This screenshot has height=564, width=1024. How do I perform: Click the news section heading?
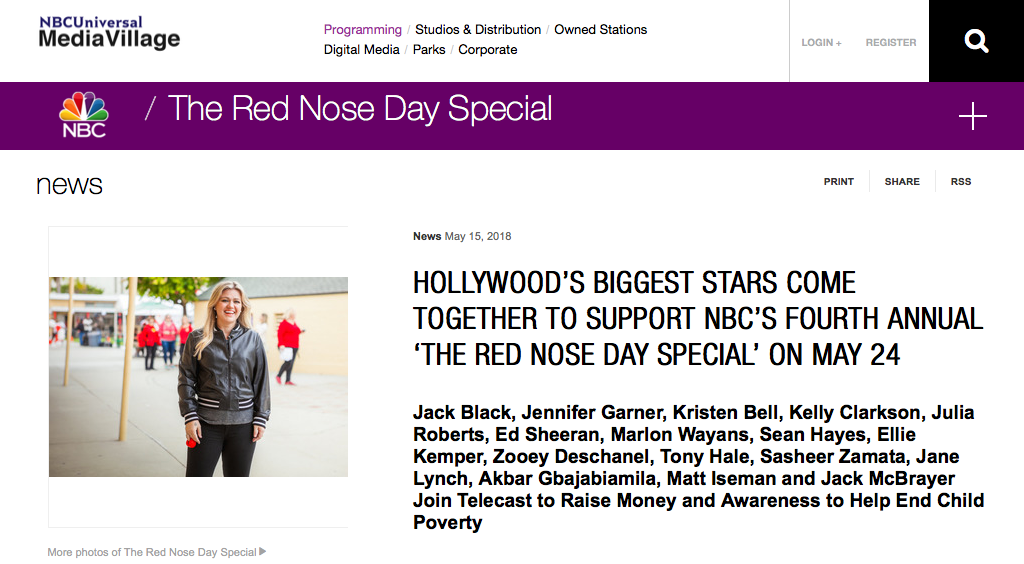tap(69, 185)
